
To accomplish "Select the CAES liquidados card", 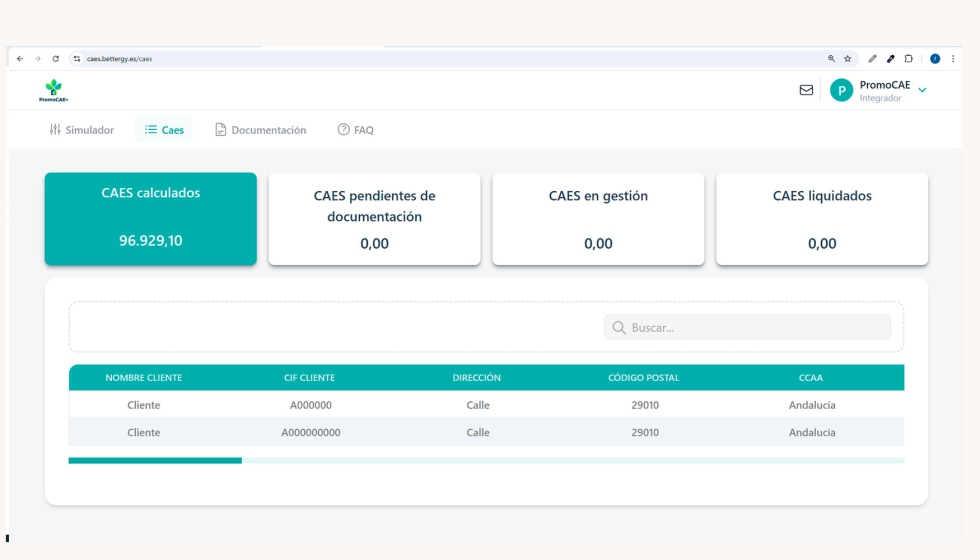I will click(x=822, y=219).
